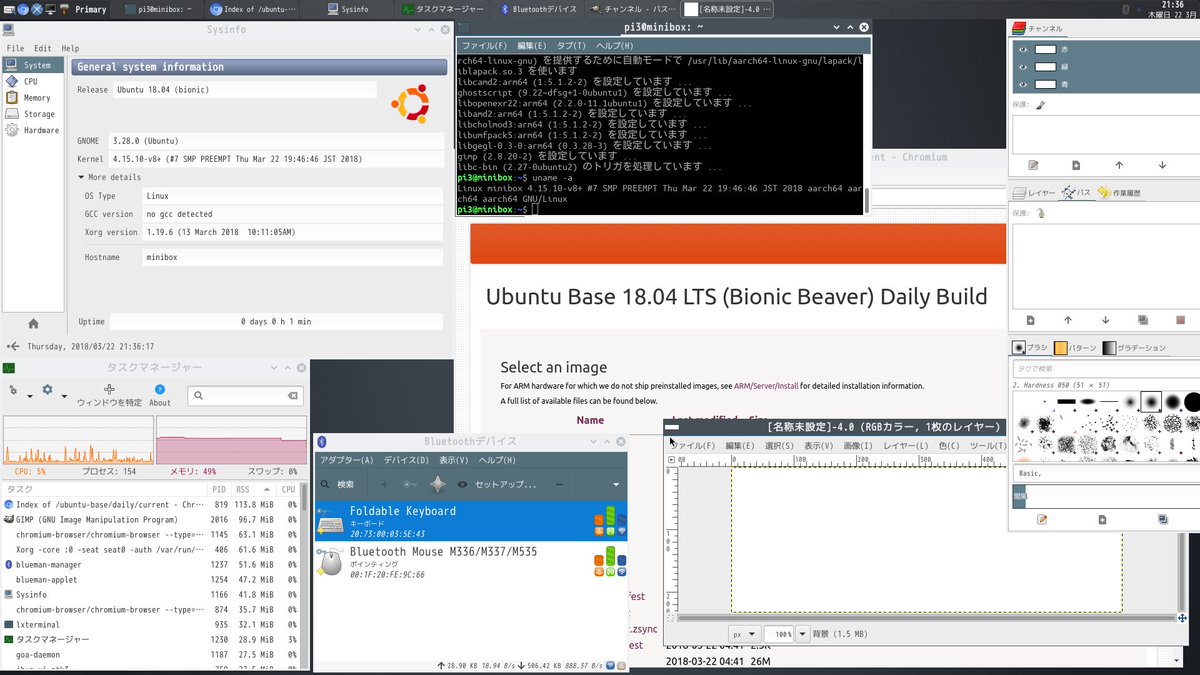Toggle visibility eye of blue channel (青)
The width and height of the screenshot is (1200, 675).
[1022, 84]
